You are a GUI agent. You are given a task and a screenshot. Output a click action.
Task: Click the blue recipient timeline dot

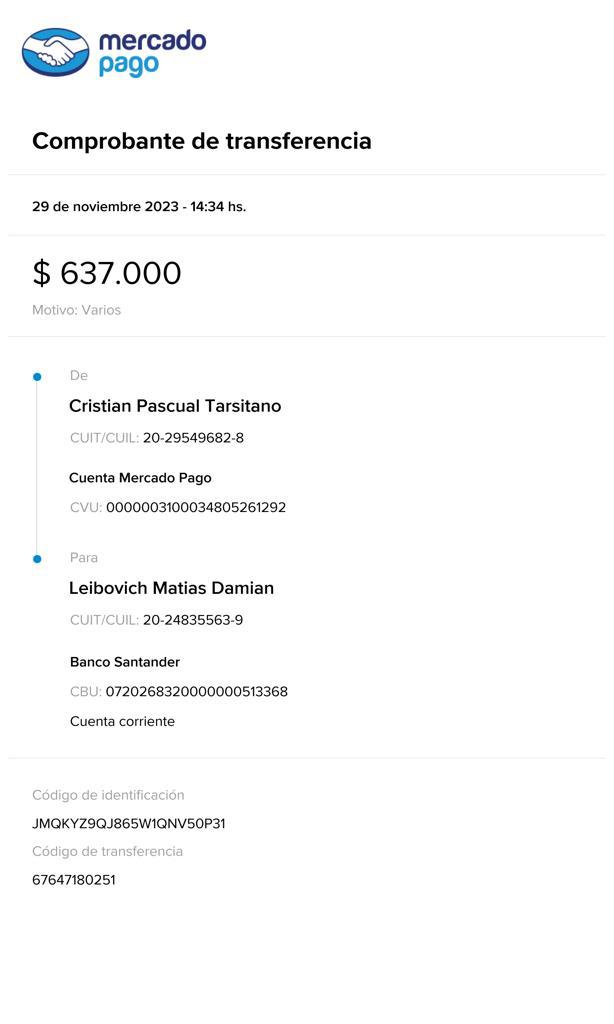(37, 559)
